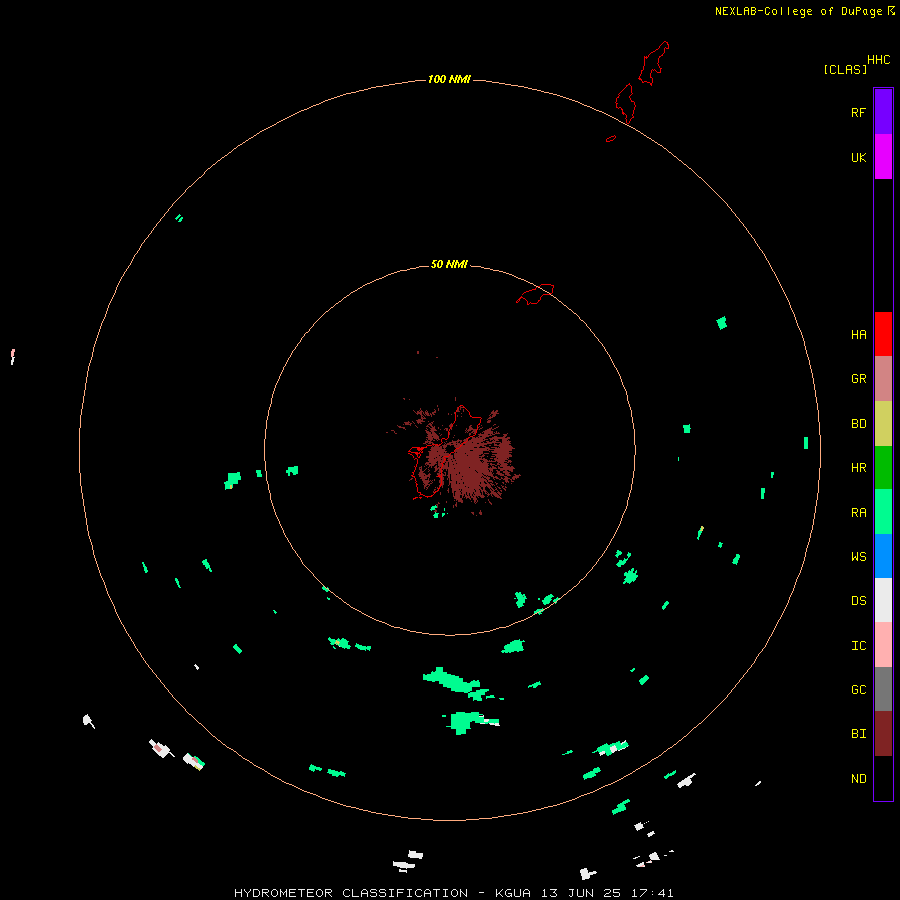Click the HR dark green swatch
Image resolution: width=900 pixels, height=900 pixels.
click(883, 468)
